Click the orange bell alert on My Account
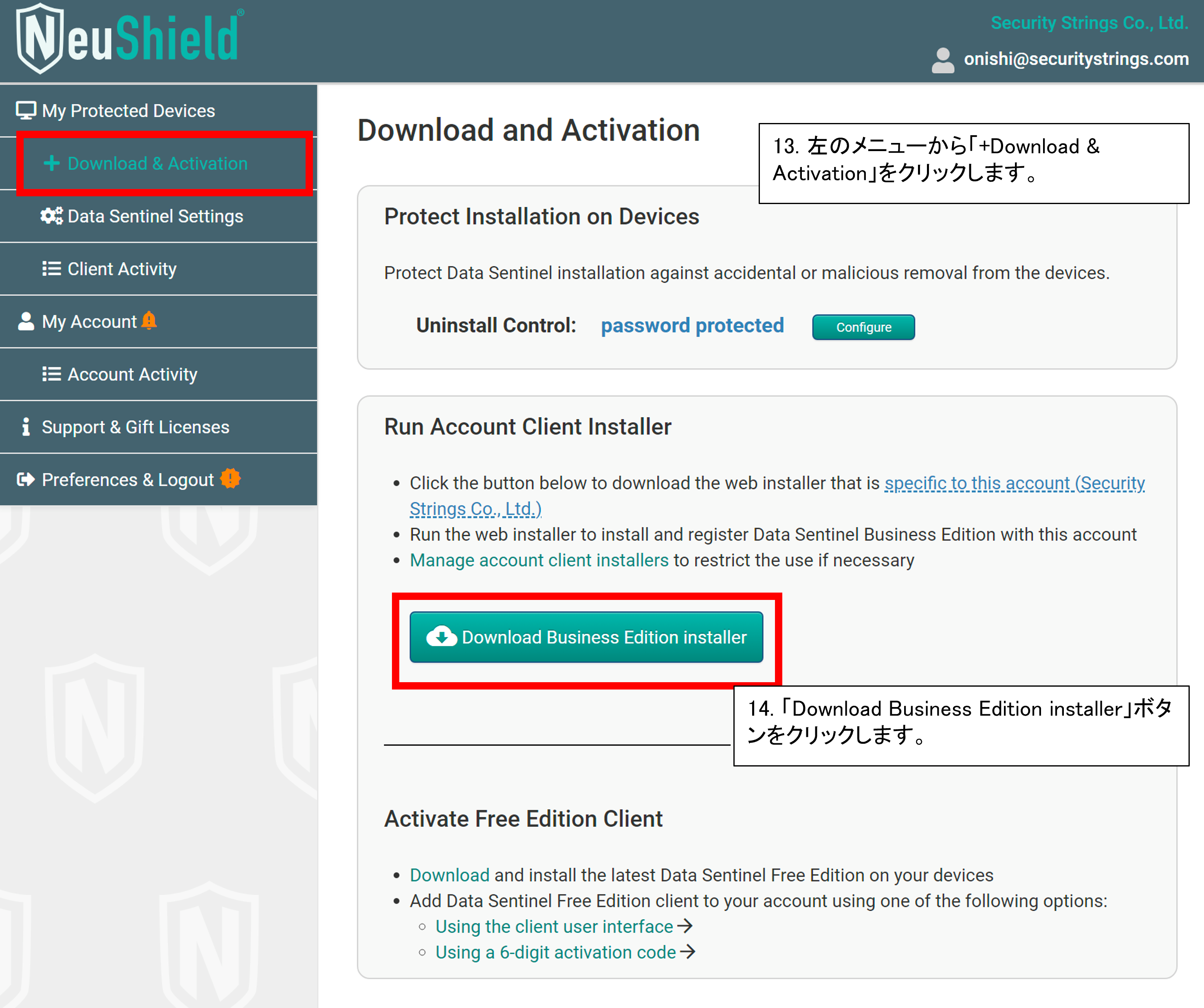1204x1008 pixels. [x=149, y=321]
